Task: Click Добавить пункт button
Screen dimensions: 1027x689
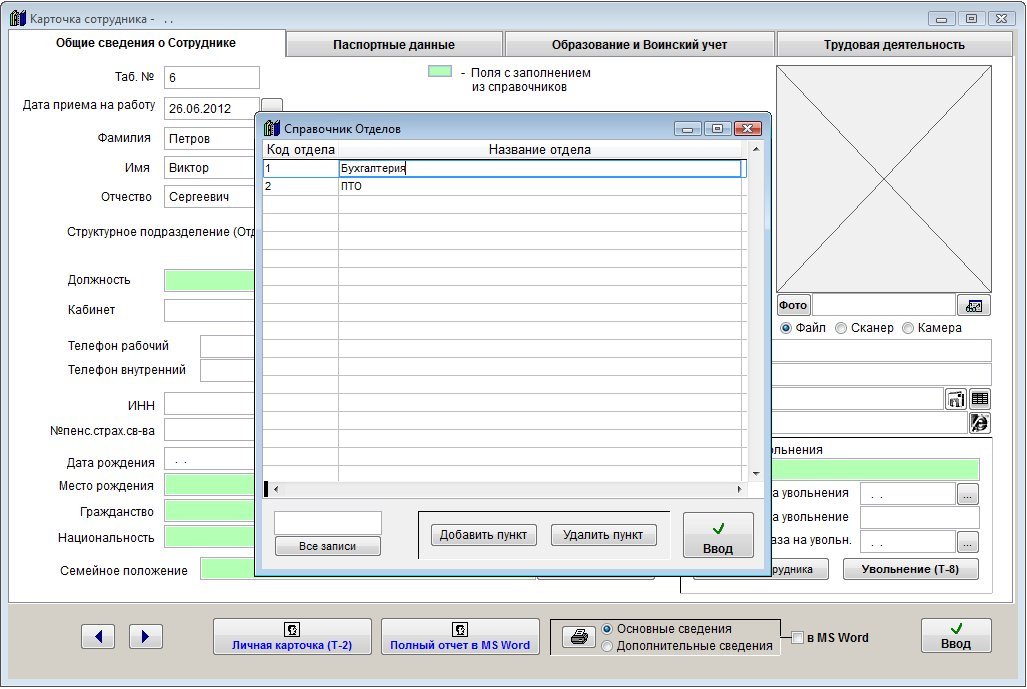Action: [483, 535]
